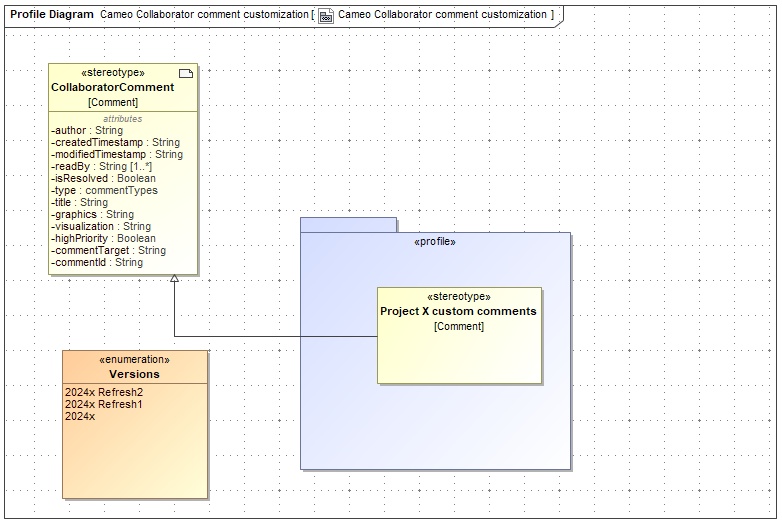Select the isResolved Boolean attribute
782x525 pixels.
103,179
